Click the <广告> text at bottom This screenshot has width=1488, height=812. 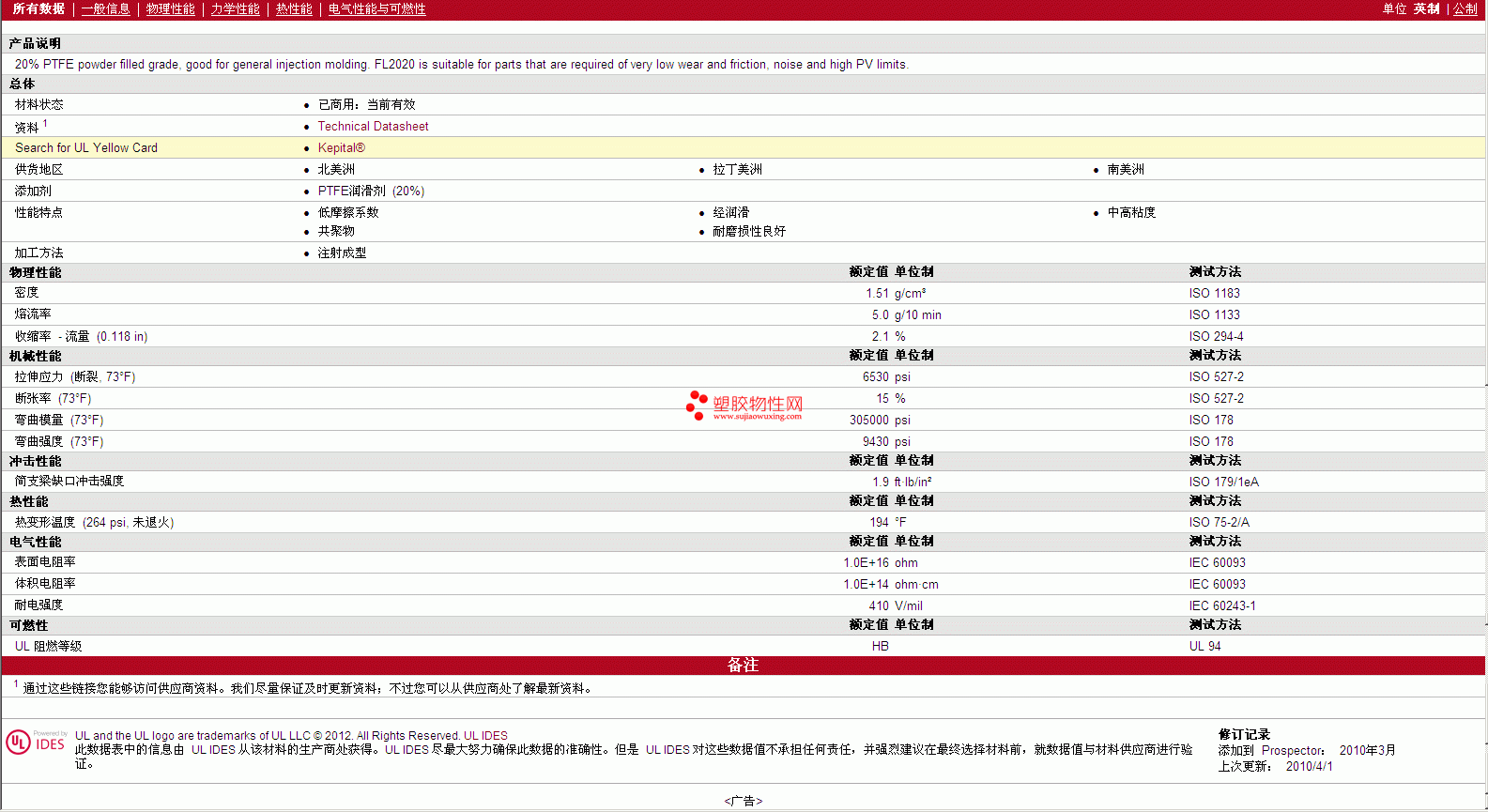tap(743, 802)
